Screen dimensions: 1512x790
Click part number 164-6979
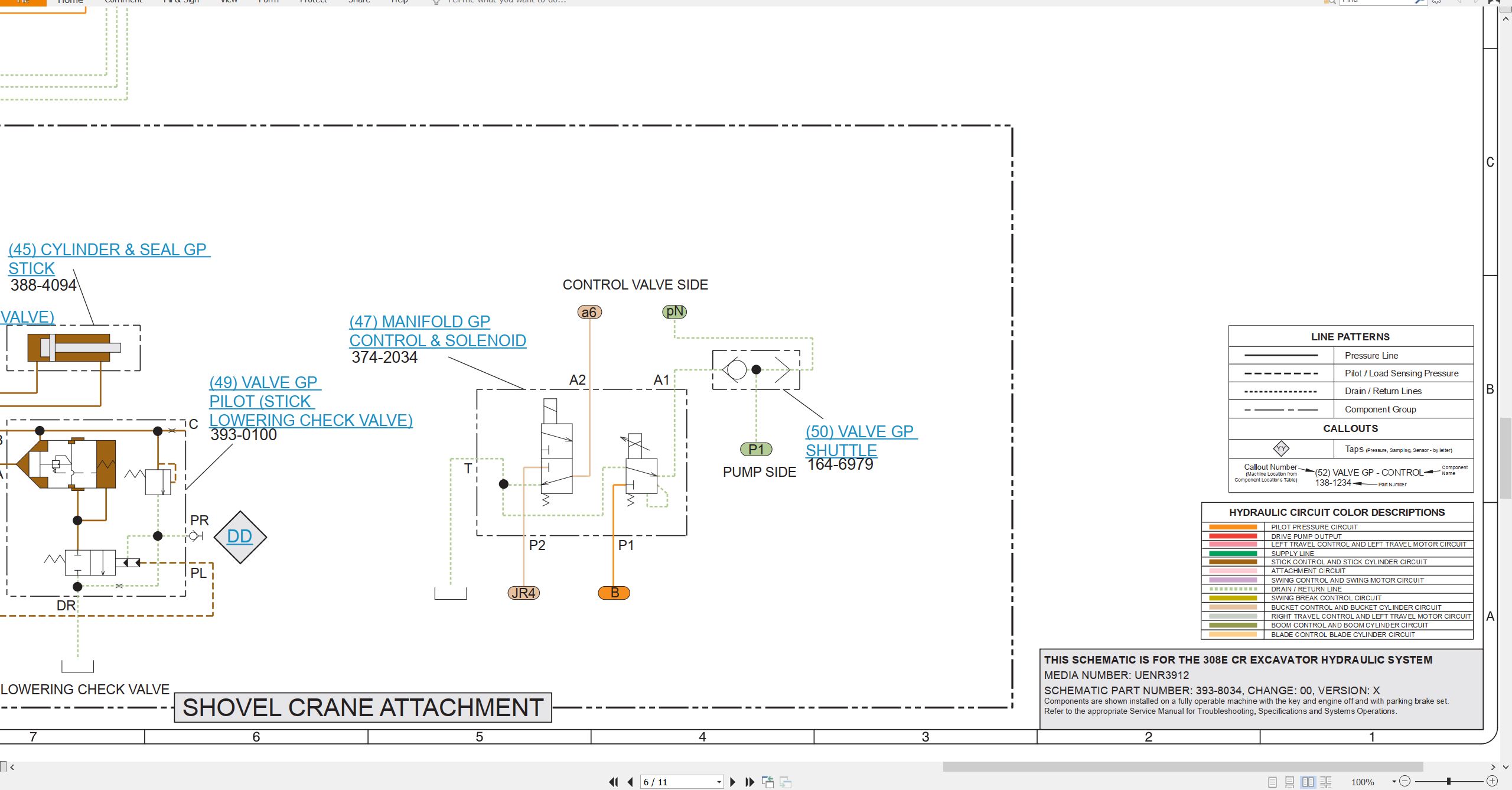tap(840, 464)
